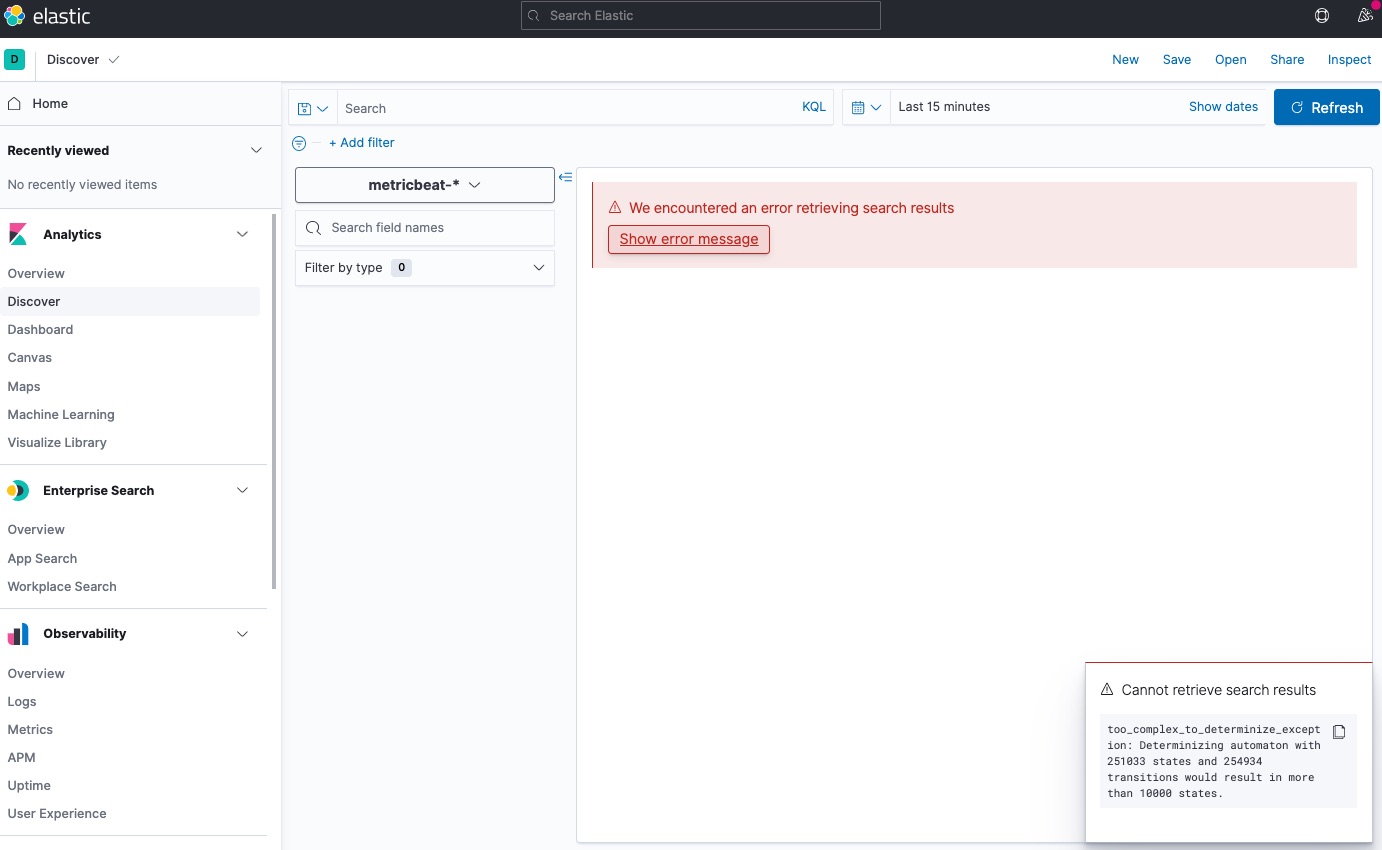Collapse the Analytics section
Screen dimensions: 1382x850
243,234
